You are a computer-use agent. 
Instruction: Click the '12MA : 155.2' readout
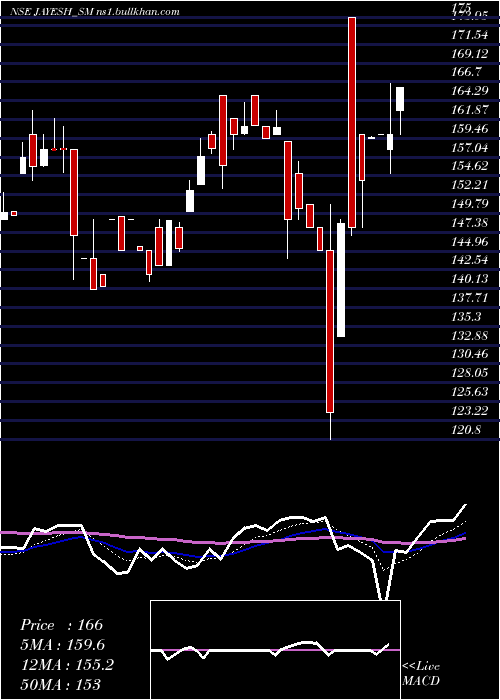67,665
